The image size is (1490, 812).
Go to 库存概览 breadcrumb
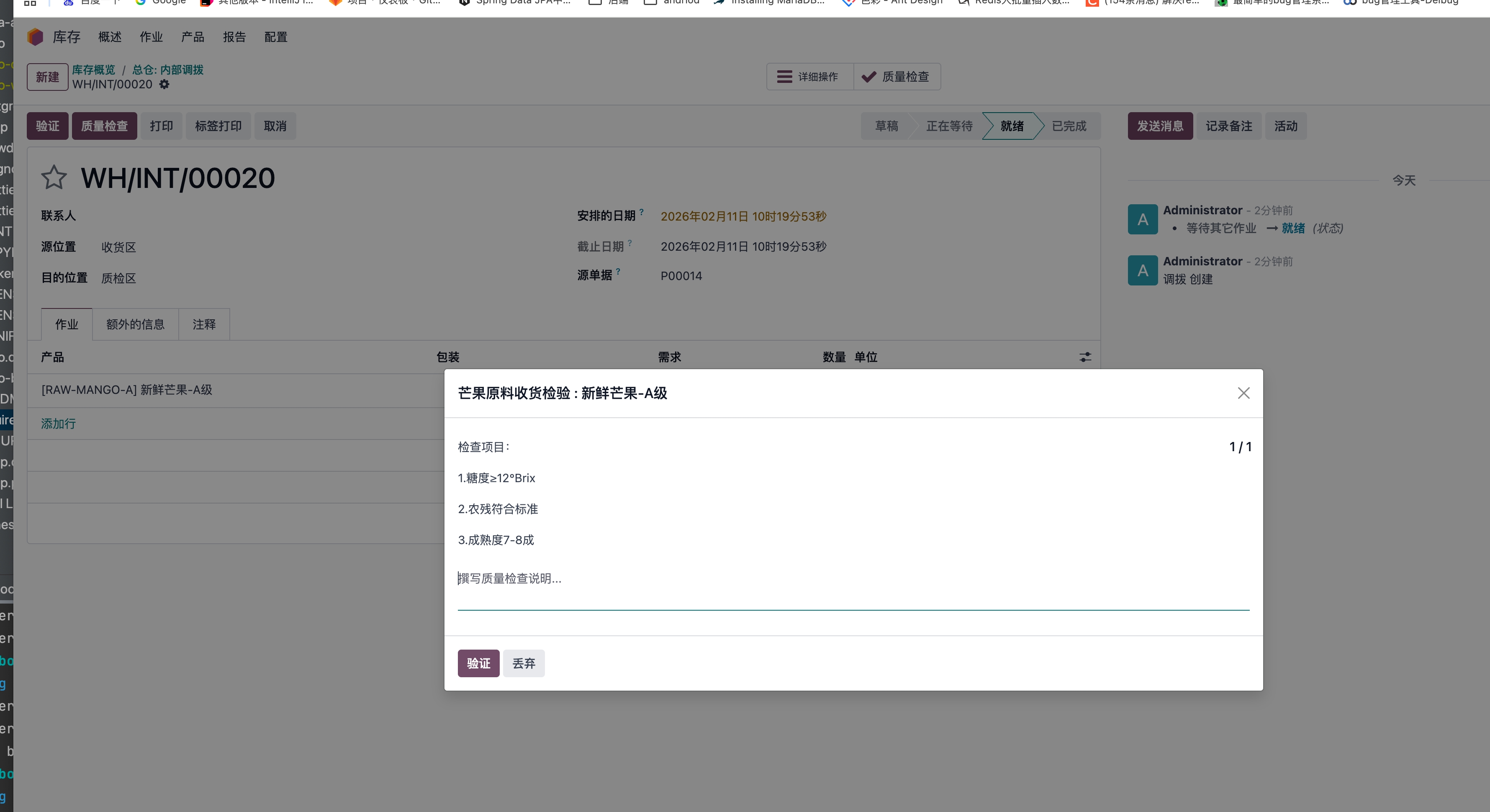click(94, 69)
